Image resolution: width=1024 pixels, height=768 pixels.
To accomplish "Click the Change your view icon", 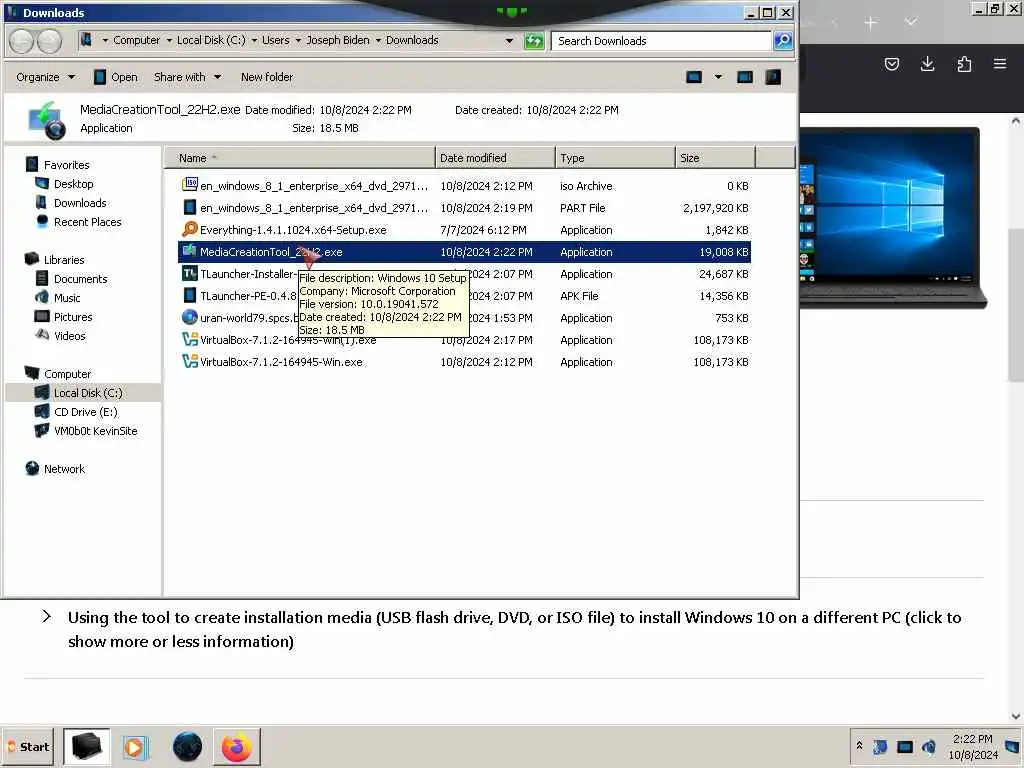I will 694,77.
